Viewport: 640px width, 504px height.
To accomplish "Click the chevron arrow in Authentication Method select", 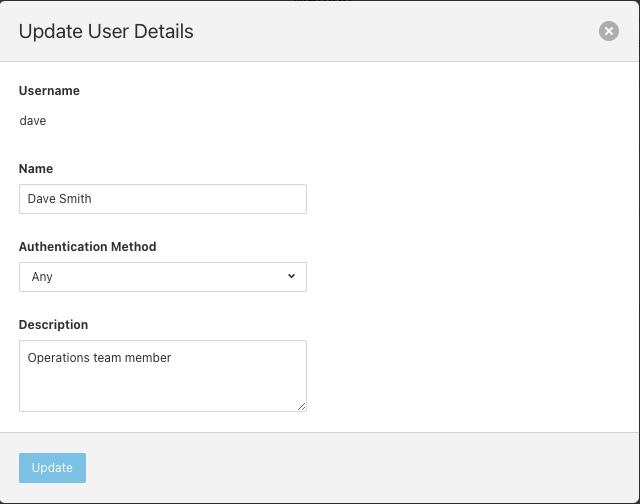I will (x=291, y=276).
